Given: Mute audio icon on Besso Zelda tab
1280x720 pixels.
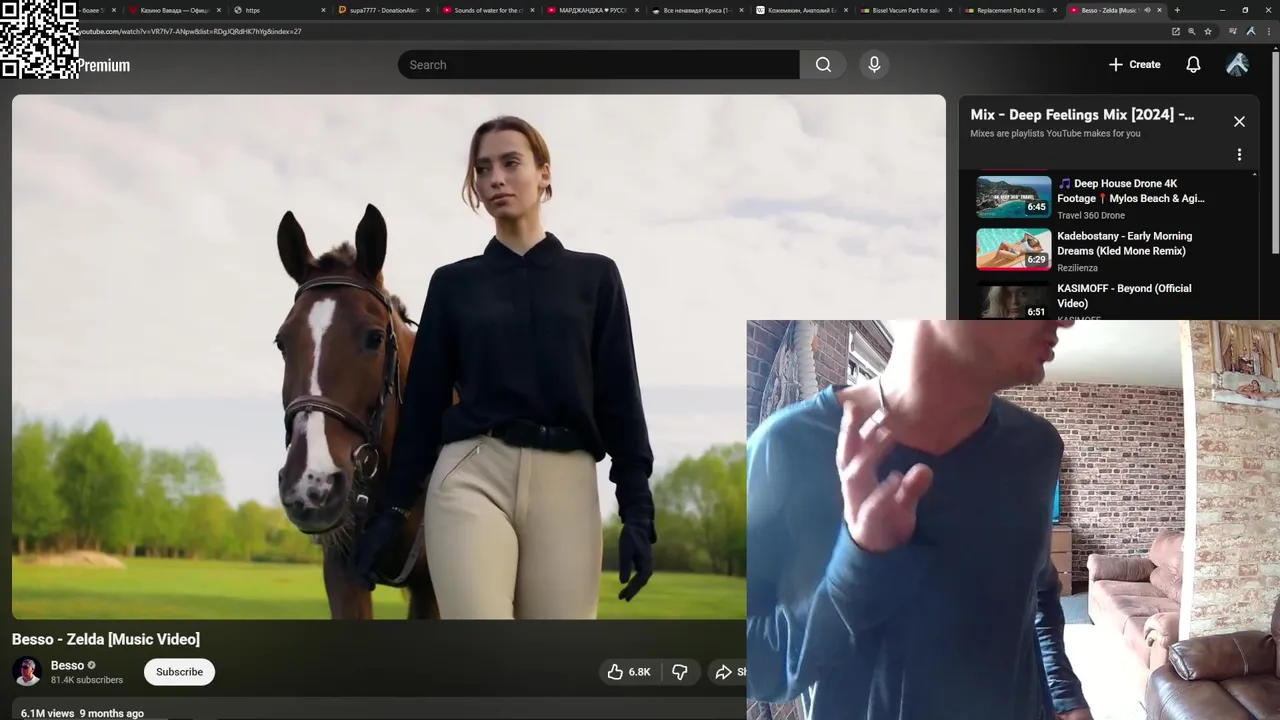Looking at the screenshot, I should (x=1147, y=10).
